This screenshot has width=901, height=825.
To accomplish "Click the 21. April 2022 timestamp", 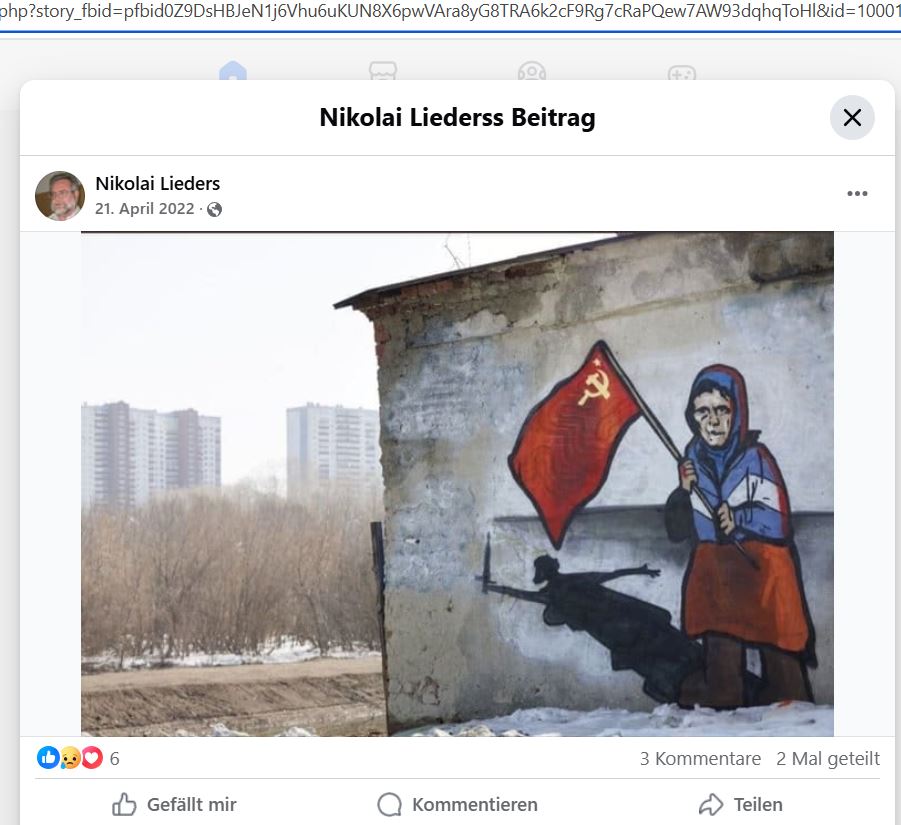I will point(145,209).
